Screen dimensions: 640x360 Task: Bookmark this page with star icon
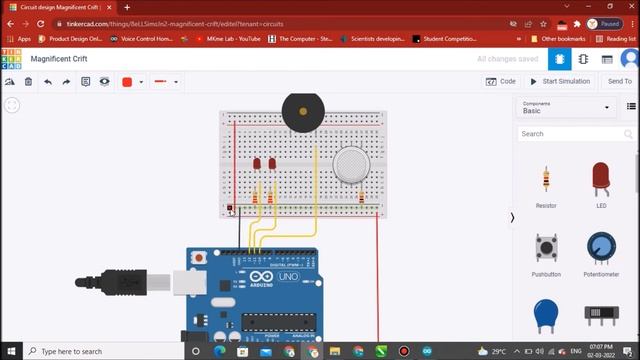543,24
